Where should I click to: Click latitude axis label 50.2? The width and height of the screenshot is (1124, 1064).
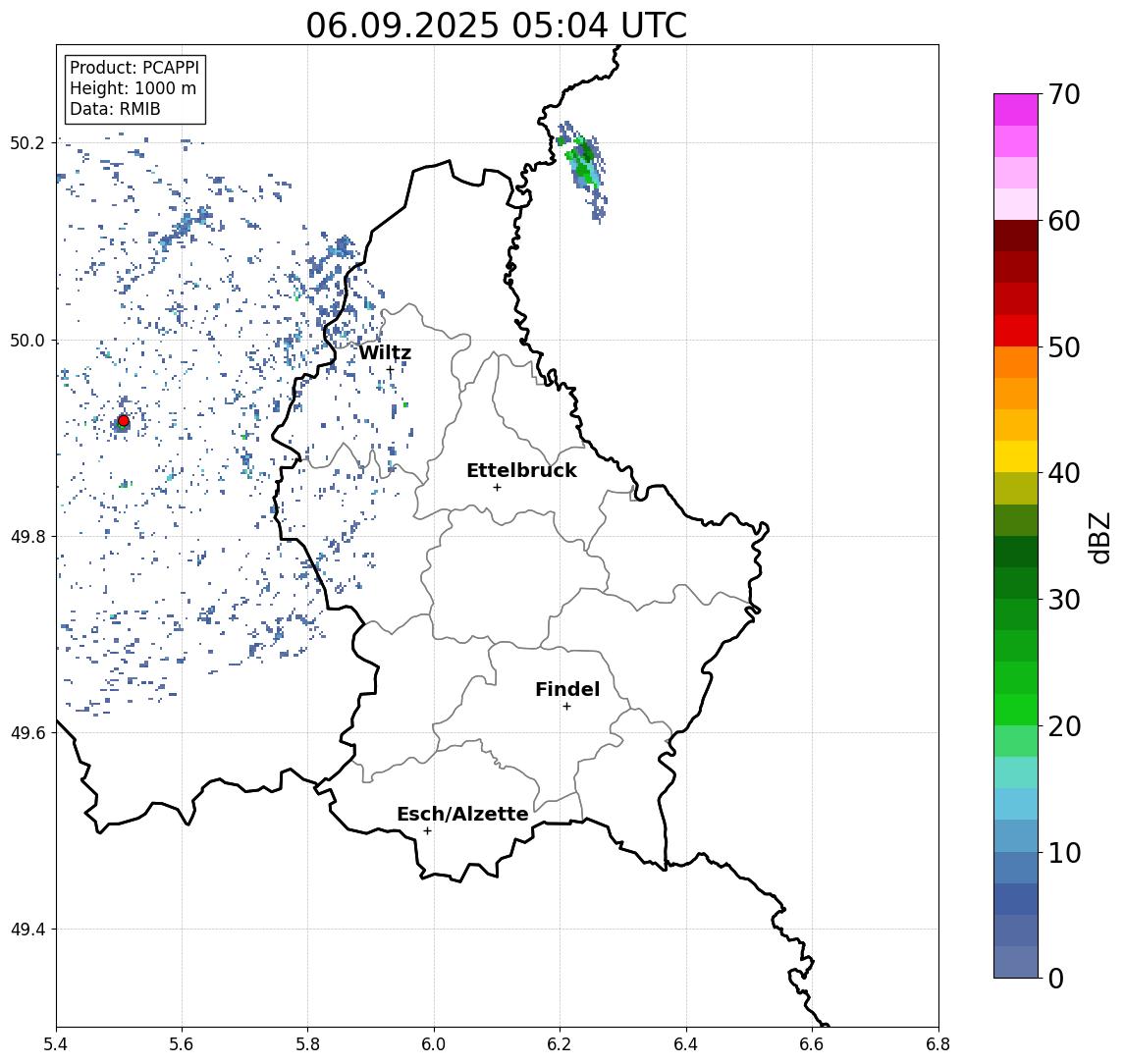coord(27,142)
